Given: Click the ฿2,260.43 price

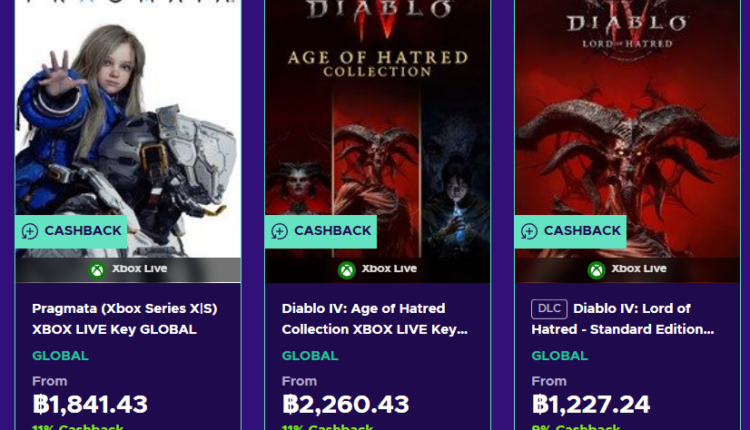Looking at the screenshot, I should 346,404.
